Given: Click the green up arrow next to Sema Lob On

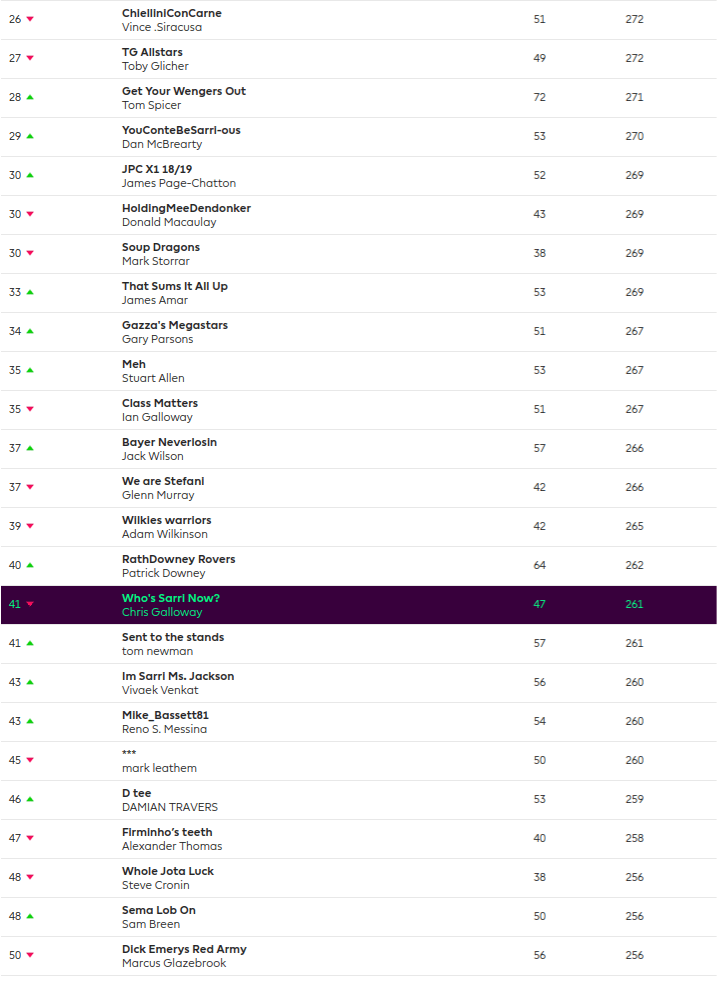Looking at the screenshot, I should (x=30, y=916).
